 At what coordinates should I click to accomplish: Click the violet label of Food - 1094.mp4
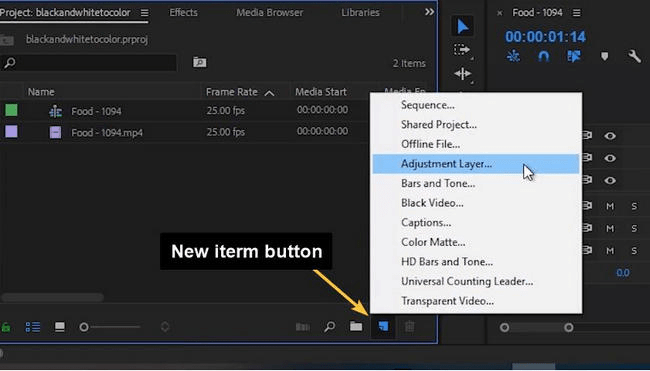[x=11, y=132]
